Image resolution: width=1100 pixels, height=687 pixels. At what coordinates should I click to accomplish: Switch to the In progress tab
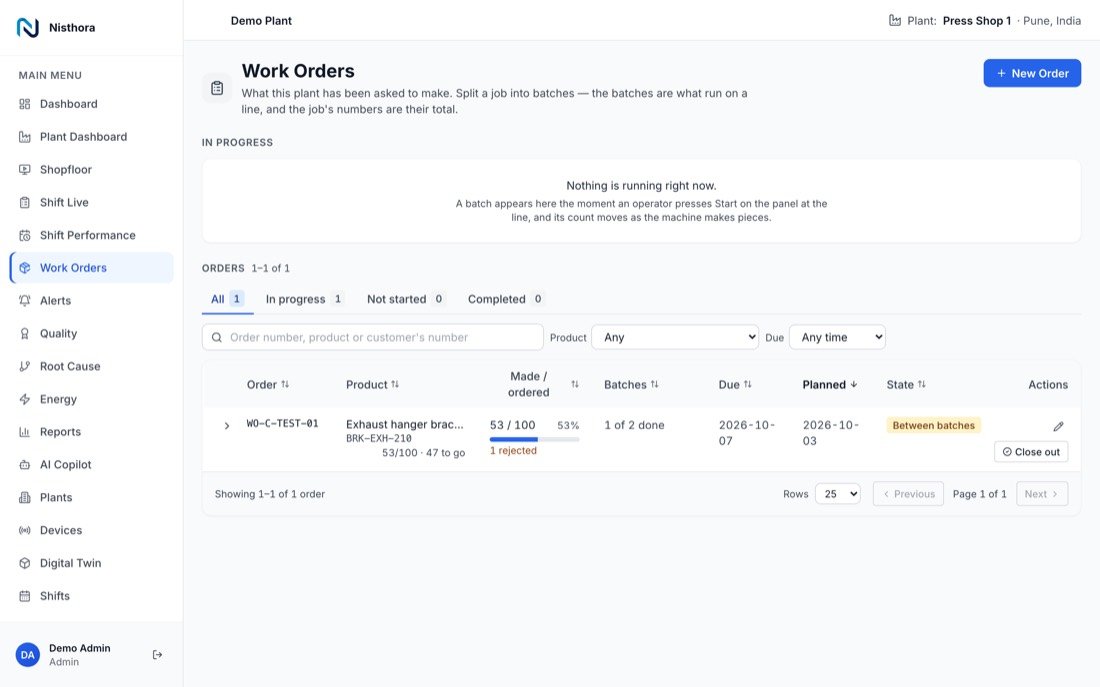coord(305,299)
